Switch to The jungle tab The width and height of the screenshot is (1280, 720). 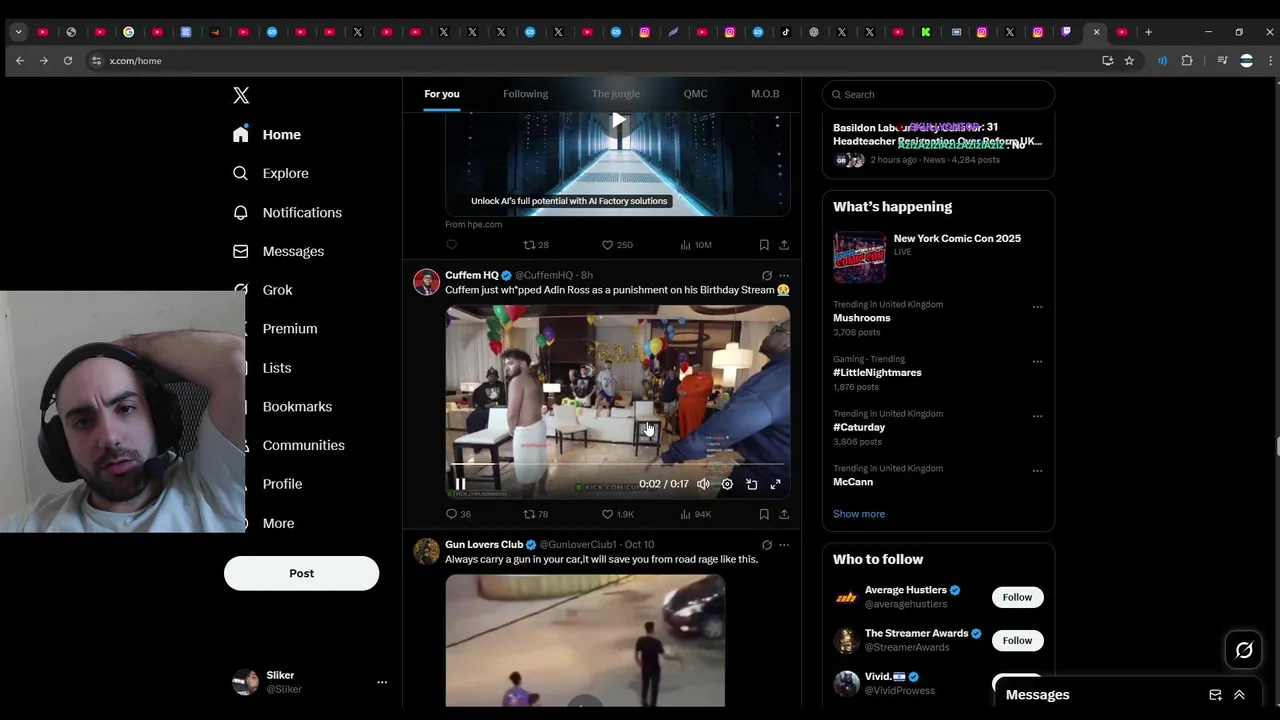(x=615, y=94)
